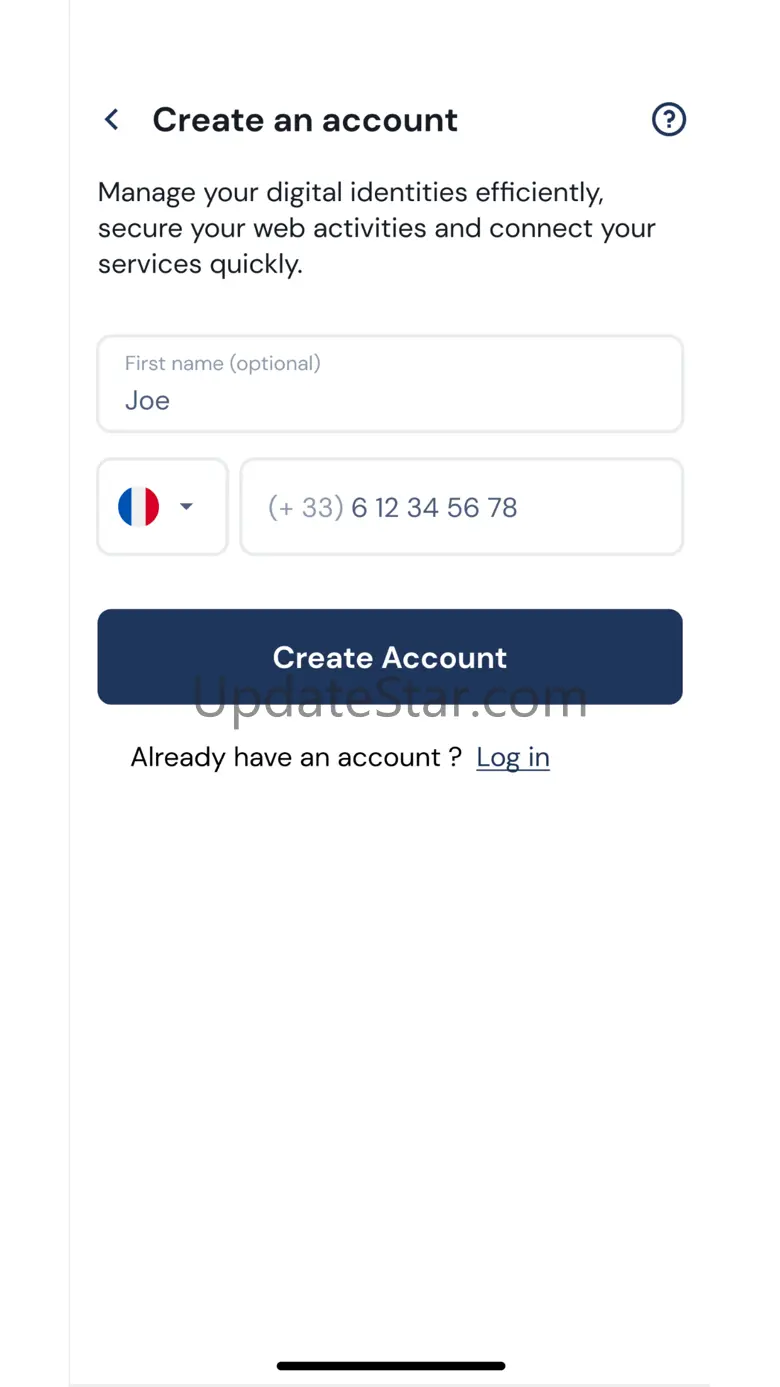Focus the First name input field
The image size is (780, 1387).
click(x=390, y=384)
